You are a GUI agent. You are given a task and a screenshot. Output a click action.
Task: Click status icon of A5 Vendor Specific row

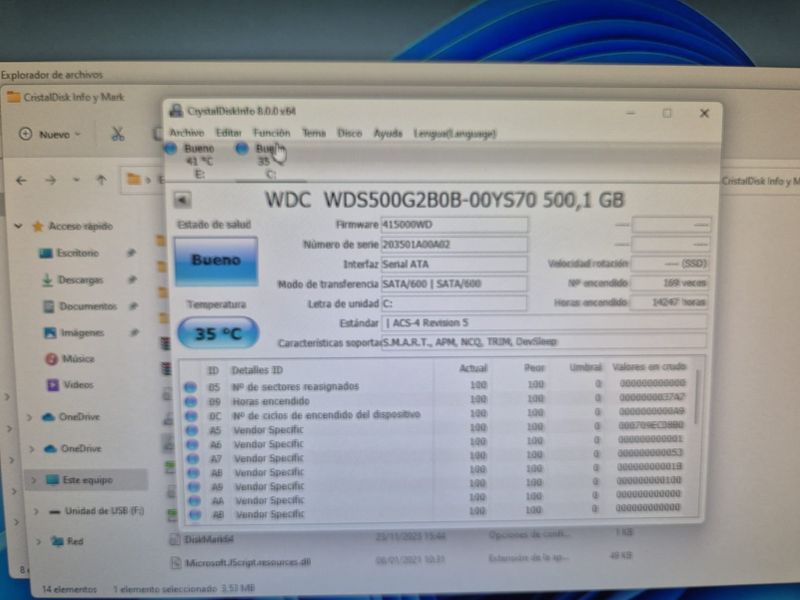coord(191,431)
